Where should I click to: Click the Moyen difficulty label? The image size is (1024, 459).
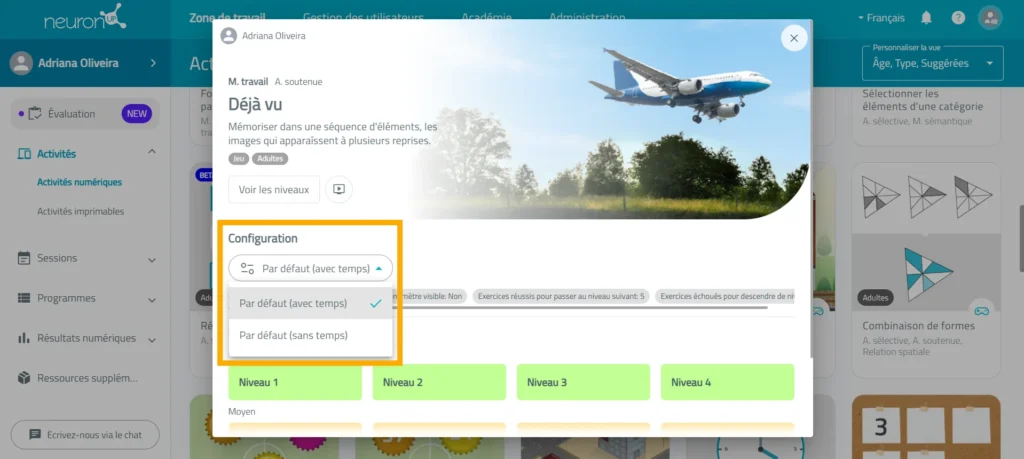coord(242,412)
